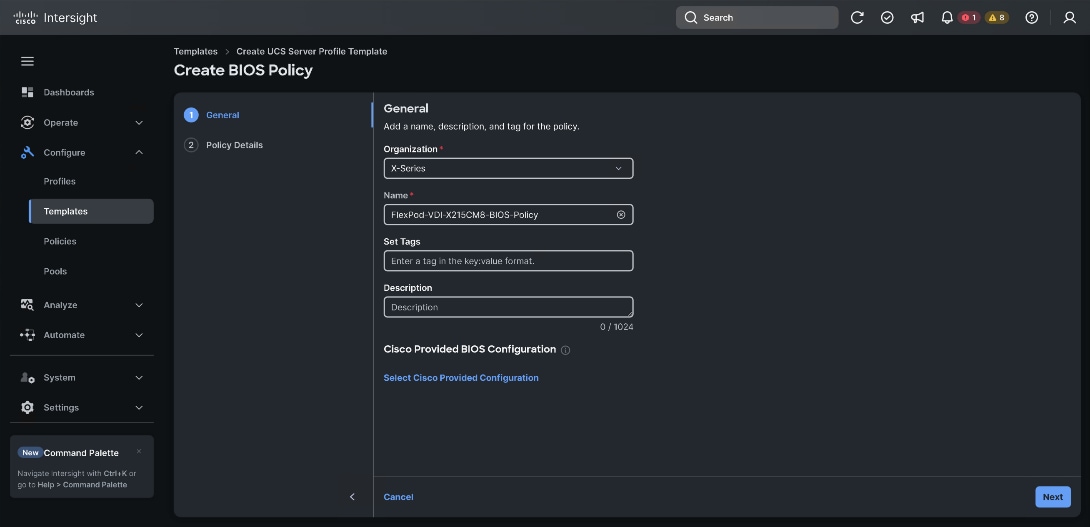Expand the Settings menu section
This screenshot has height=527, width=1090.
click(139, 407)
